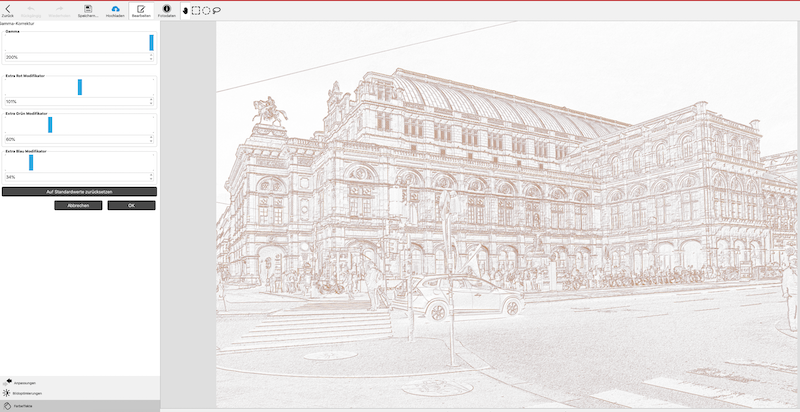
Task: Click the stepper arrows of the Gamma field
Action: [151, 58]
